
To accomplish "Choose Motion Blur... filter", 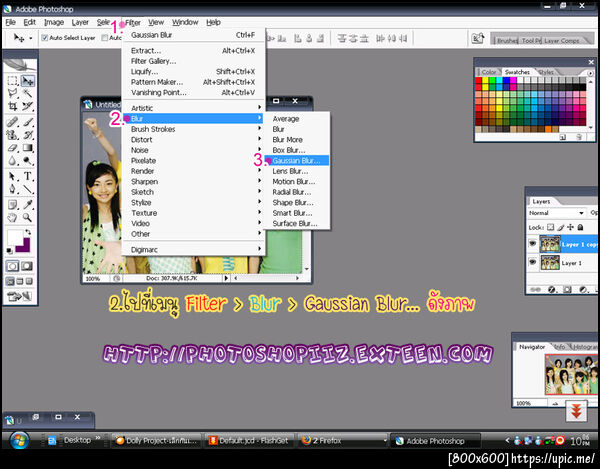I will click(297, 181).
